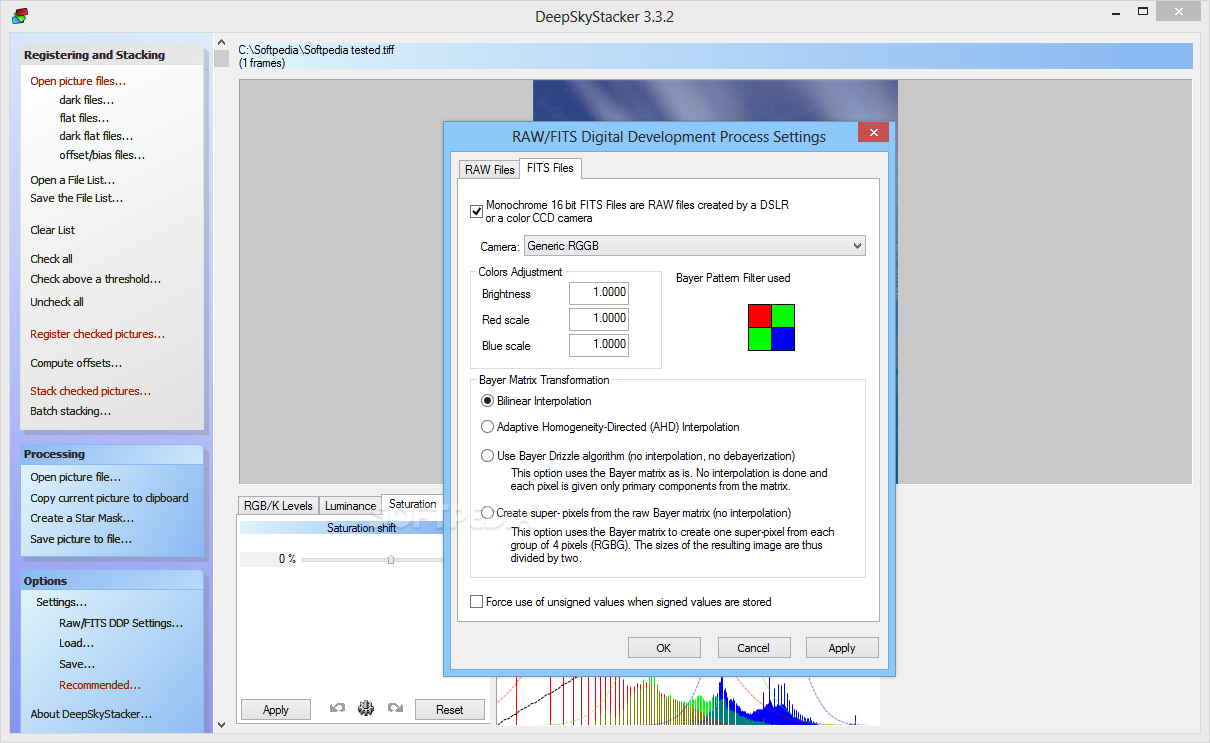Click the Brightness value field

[x=599, y=293]
